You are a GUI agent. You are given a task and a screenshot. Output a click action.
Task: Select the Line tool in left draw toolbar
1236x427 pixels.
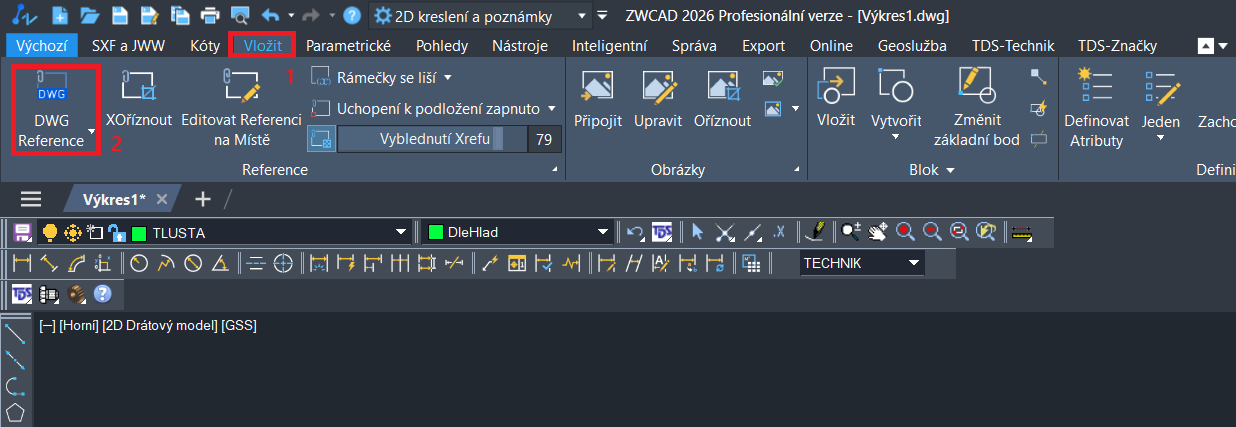click(x=15, y=334)
